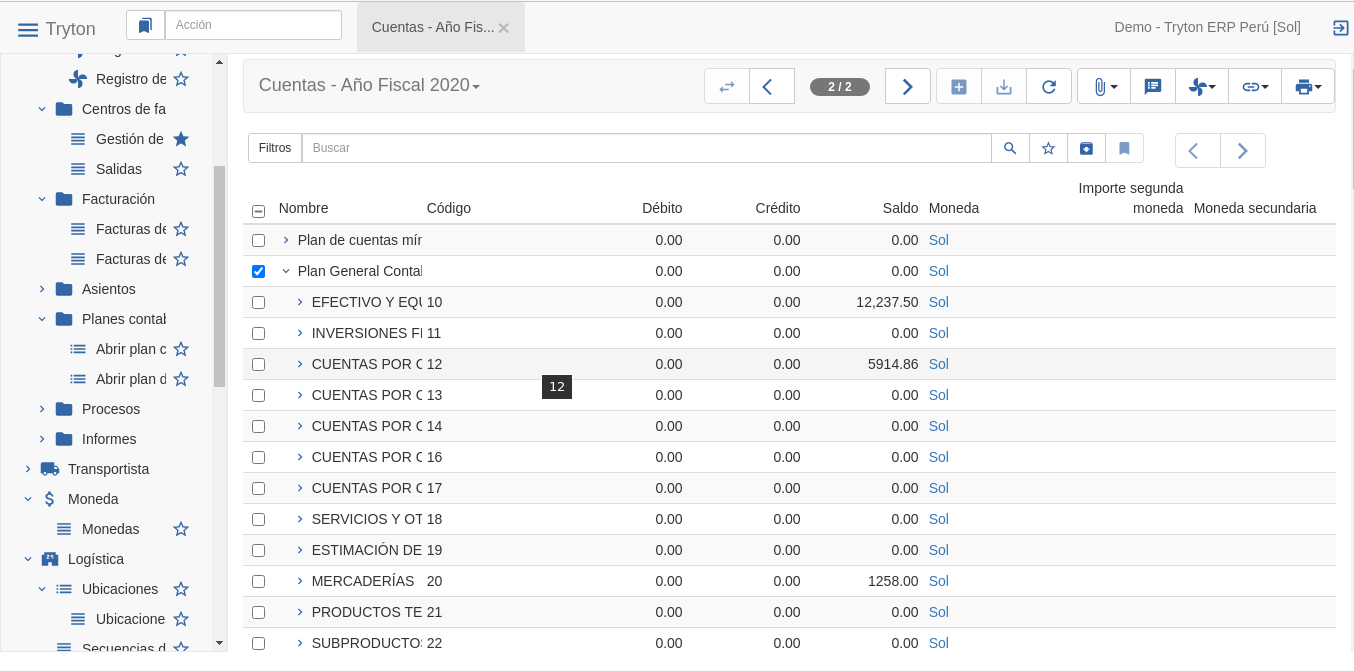1354x671 pixels.
Task: Click the bookmark icon beside Acción field
Action: click(x=145, y=25)
